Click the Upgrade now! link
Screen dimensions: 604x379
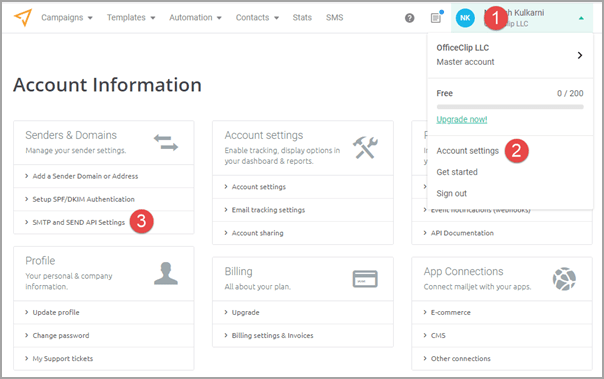pos(461,119)
